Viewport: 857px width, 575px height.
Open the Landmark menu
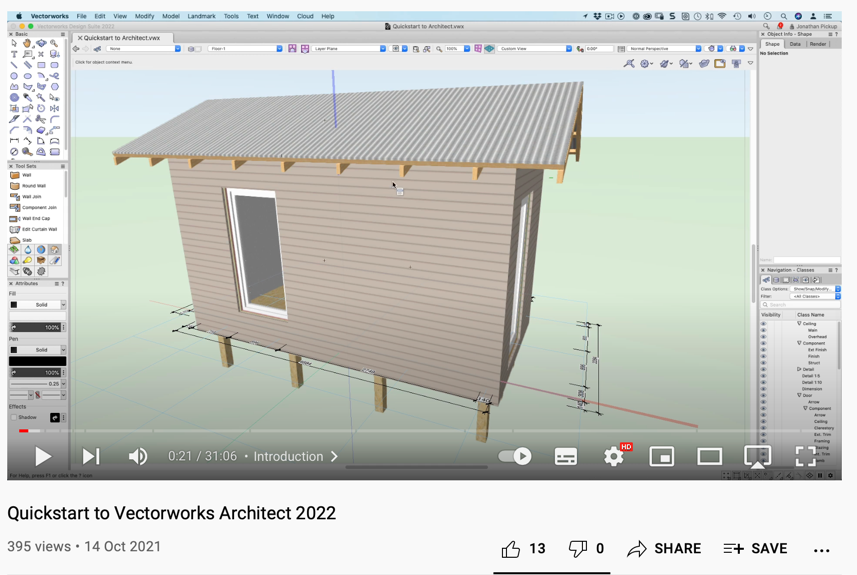coord(201,16)
